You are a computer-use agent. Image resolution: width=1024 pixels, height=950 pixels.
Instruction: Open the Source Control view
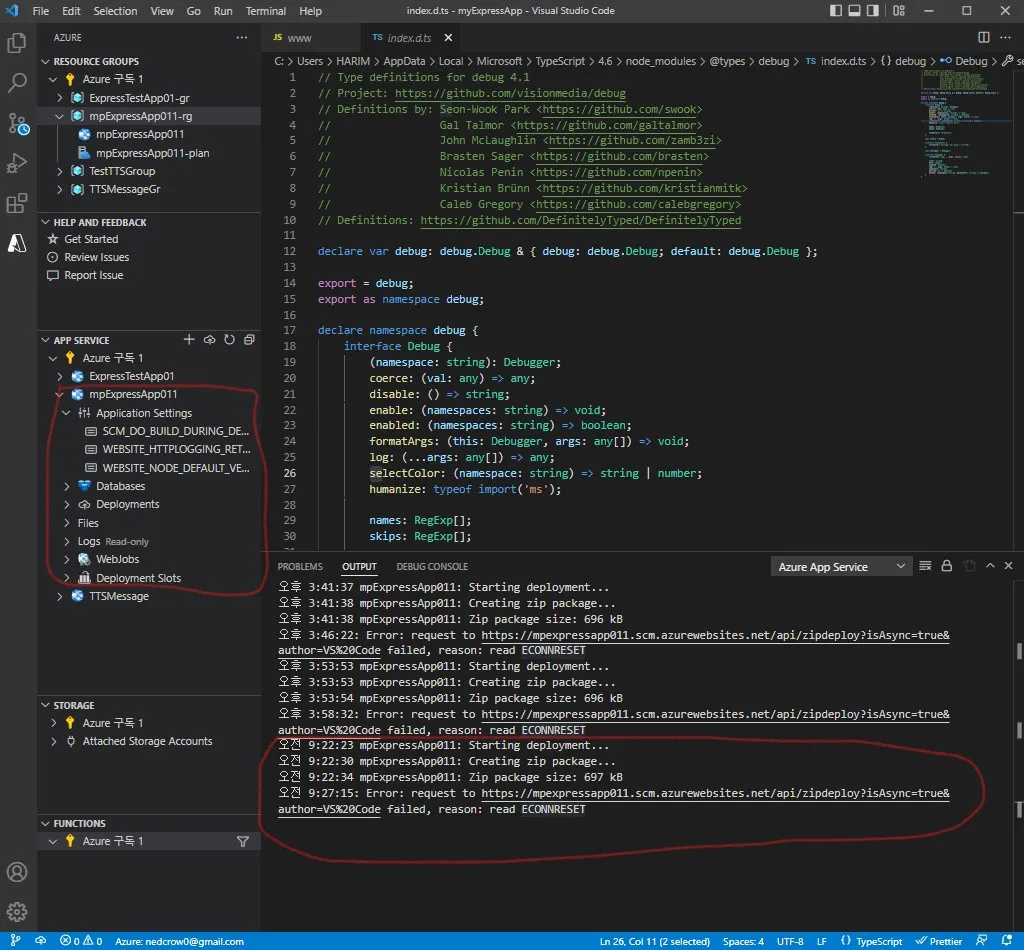[17, 123]
